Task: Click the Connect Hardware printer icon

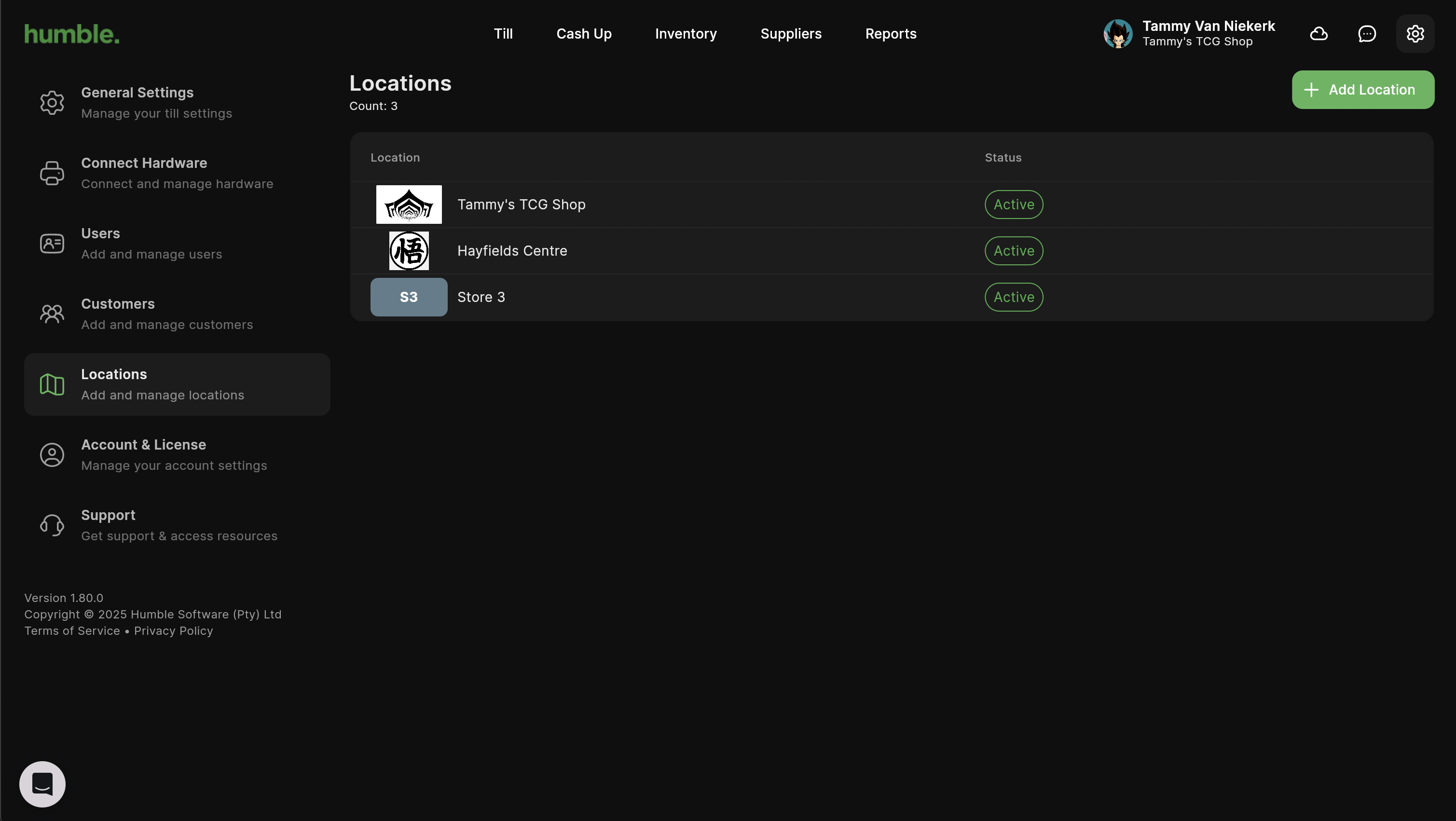Action: click(x=52, y=173)
